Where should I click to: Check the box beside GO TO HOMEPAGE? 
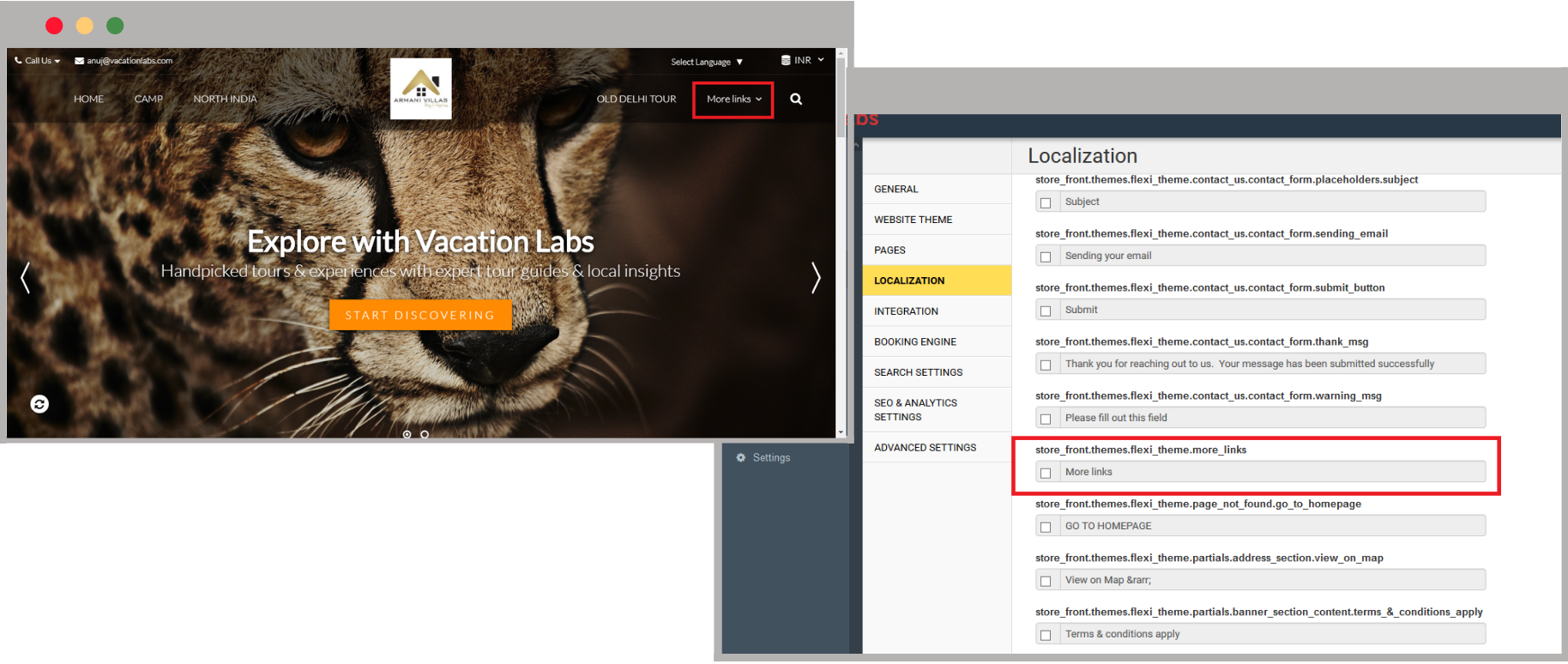click(1046, 527)
